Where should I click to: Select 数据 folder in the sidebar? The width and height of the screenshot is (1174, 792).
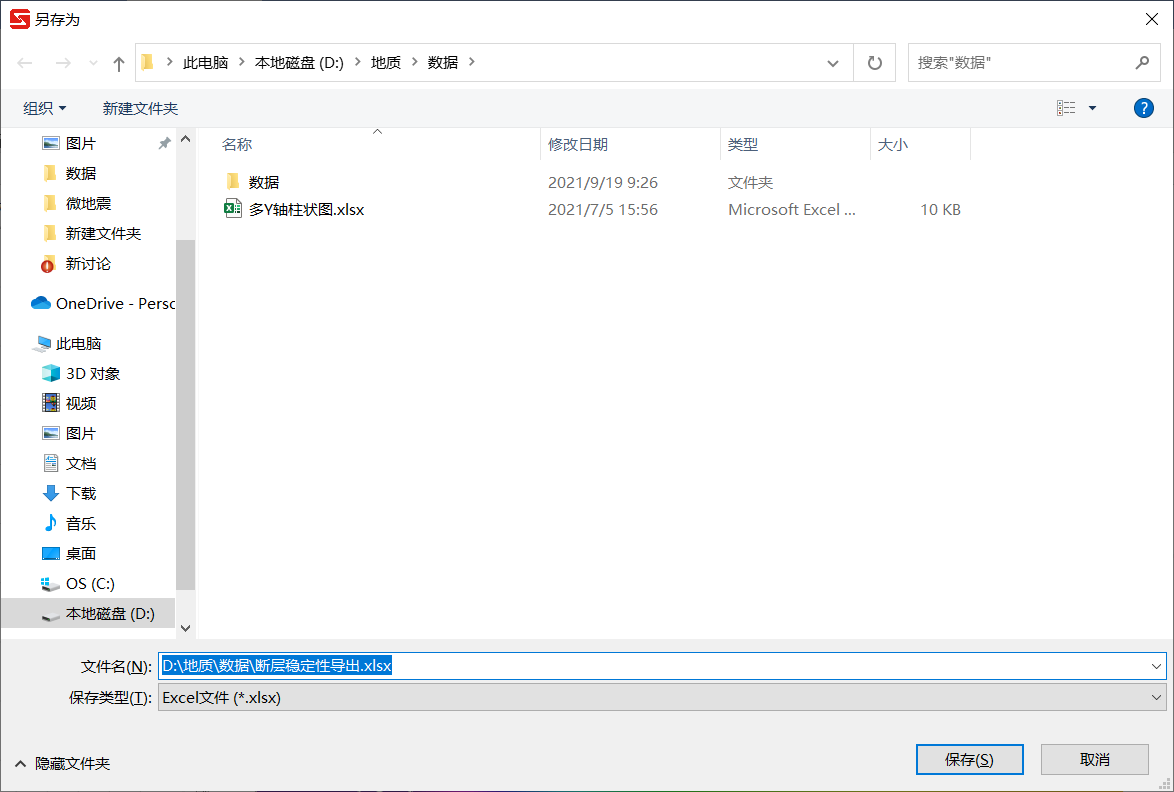pos(81,173)
